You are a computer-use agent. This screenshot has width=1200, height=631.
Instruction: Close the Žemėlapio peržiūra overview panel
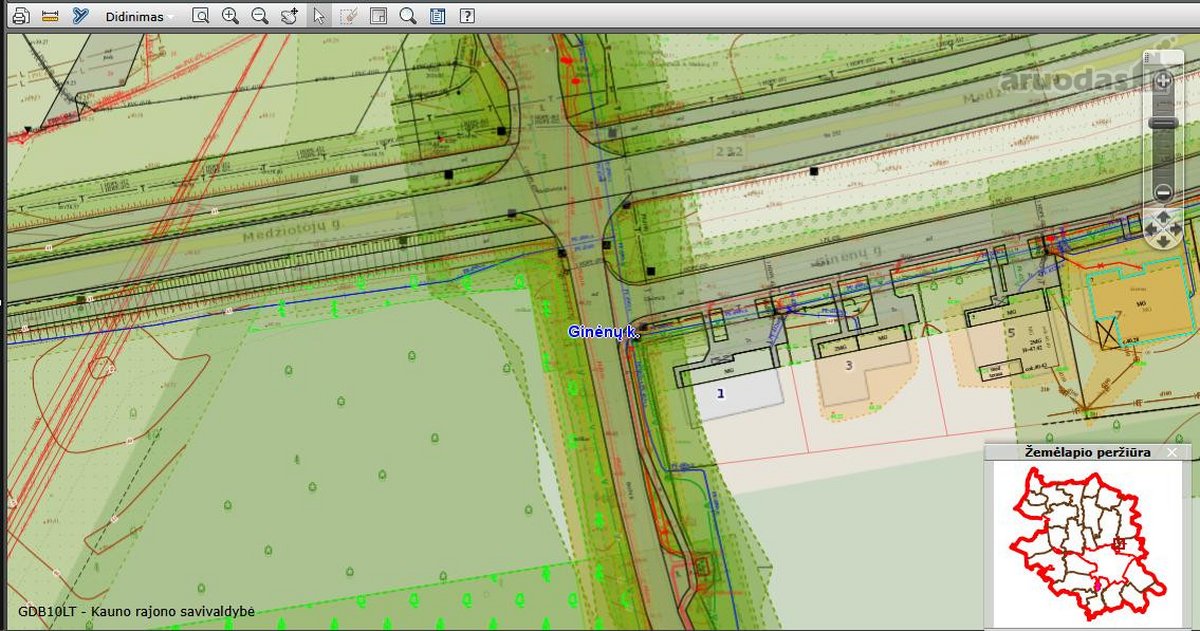(1172, 453)
